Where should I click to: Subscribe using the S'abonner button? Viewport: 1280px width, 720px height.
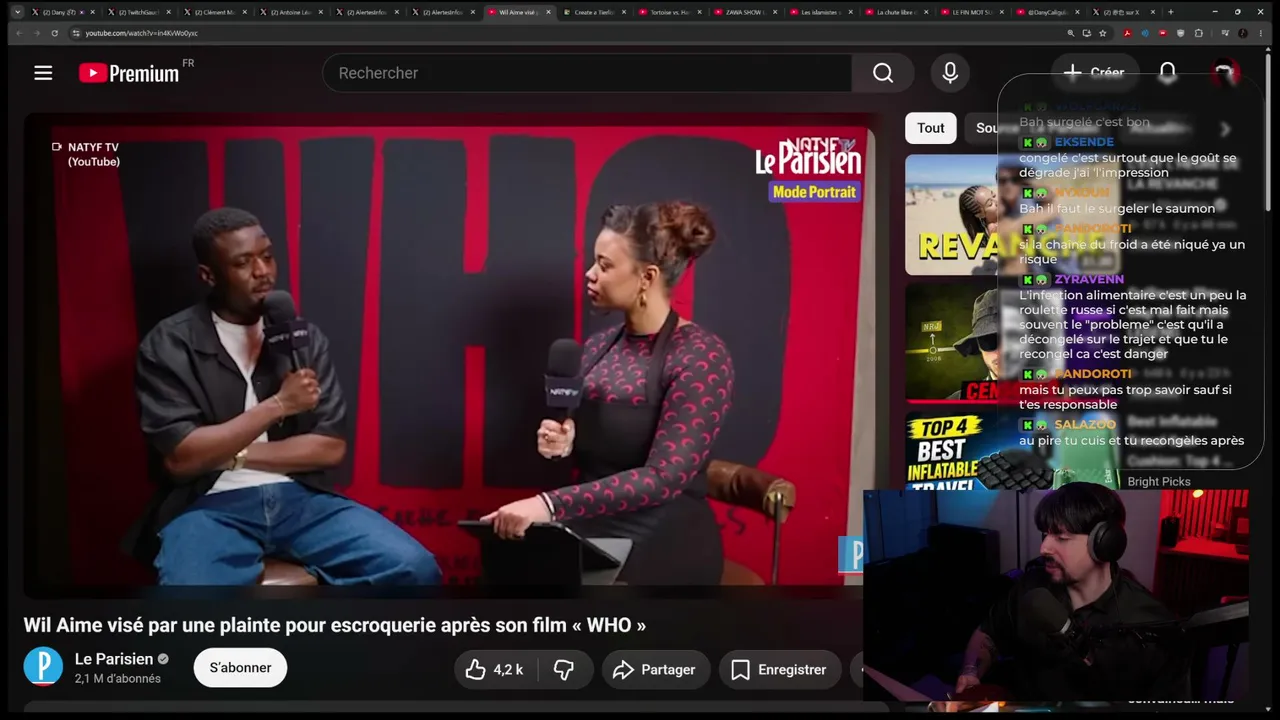click(x=240, y=668)
